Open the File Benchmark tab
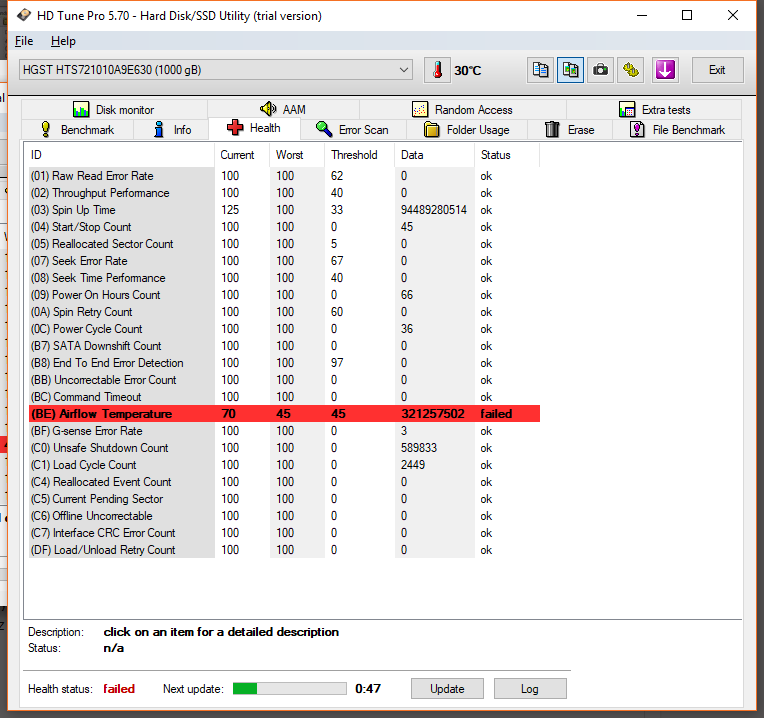This screenshot has height=718, width=764. tap(677, 130)
